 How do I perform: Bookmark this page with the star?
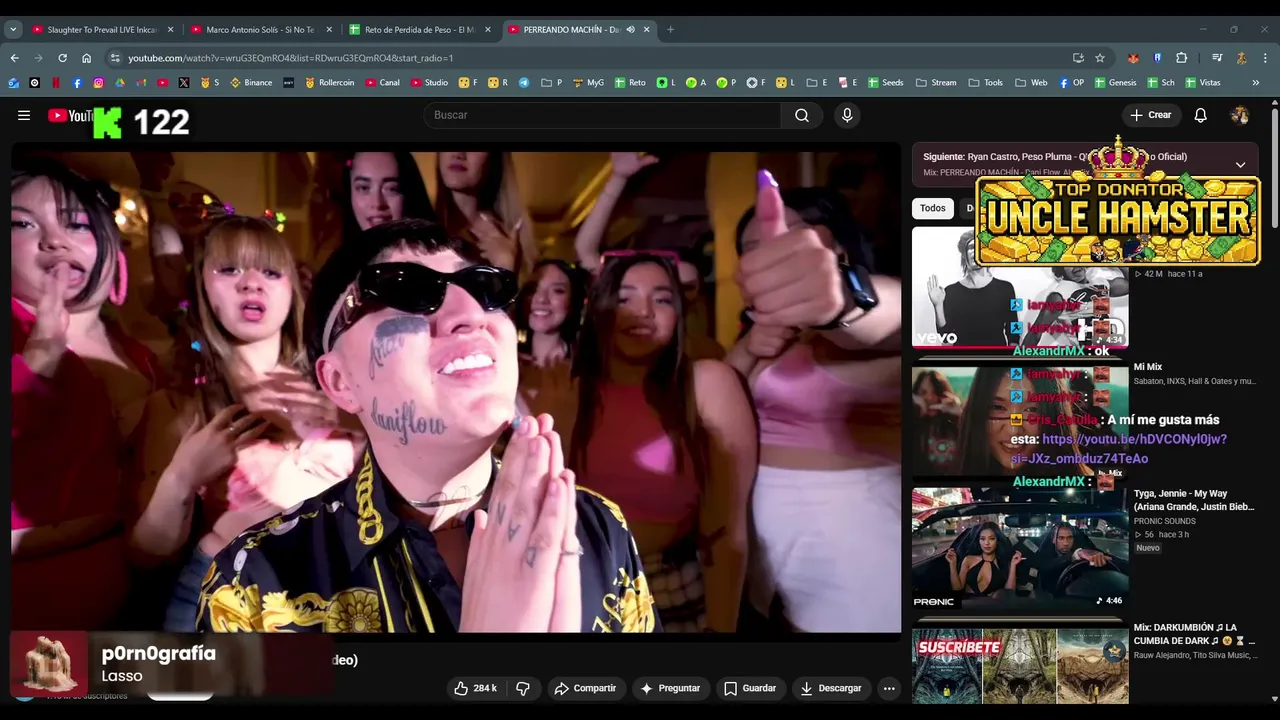click(x=1100, y=58)
